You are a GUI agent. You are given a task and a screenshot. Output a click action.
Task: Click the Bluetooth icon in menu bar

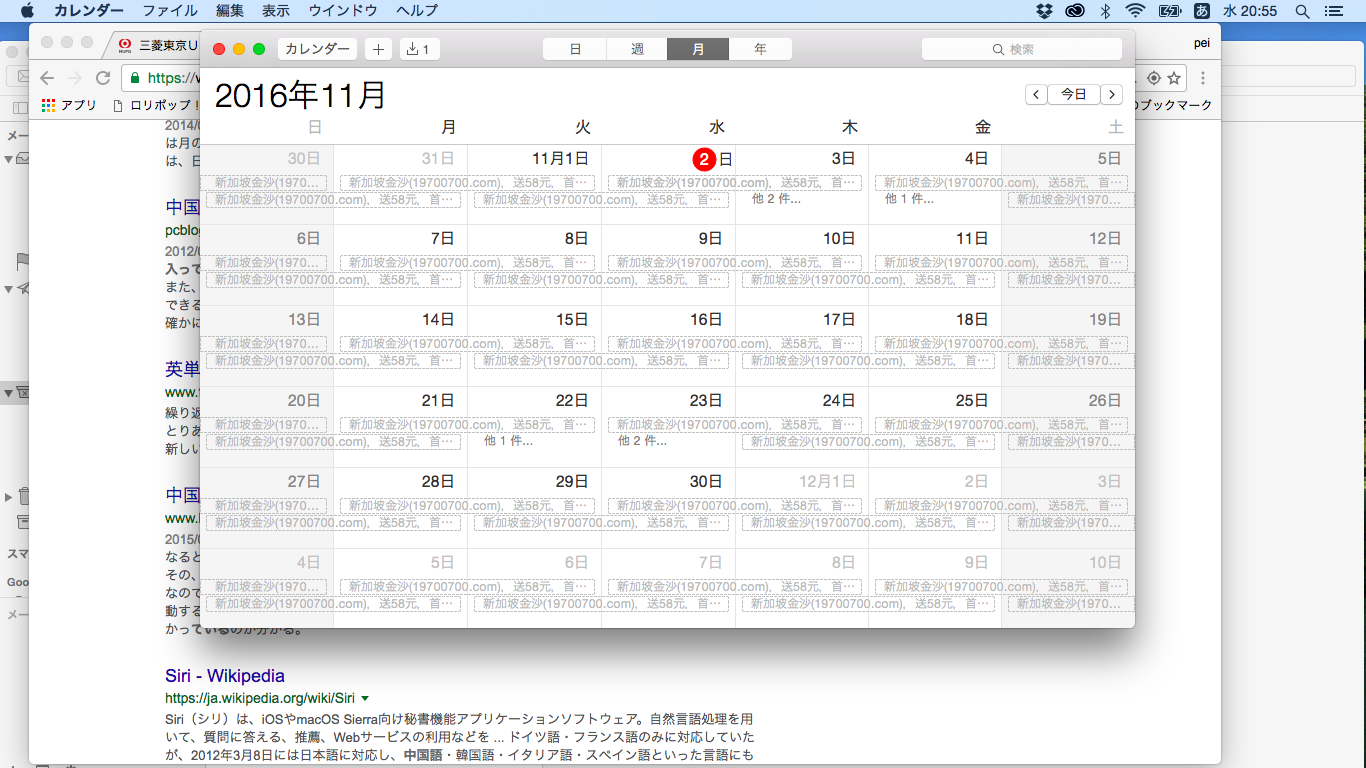(x=1106, y=11)
